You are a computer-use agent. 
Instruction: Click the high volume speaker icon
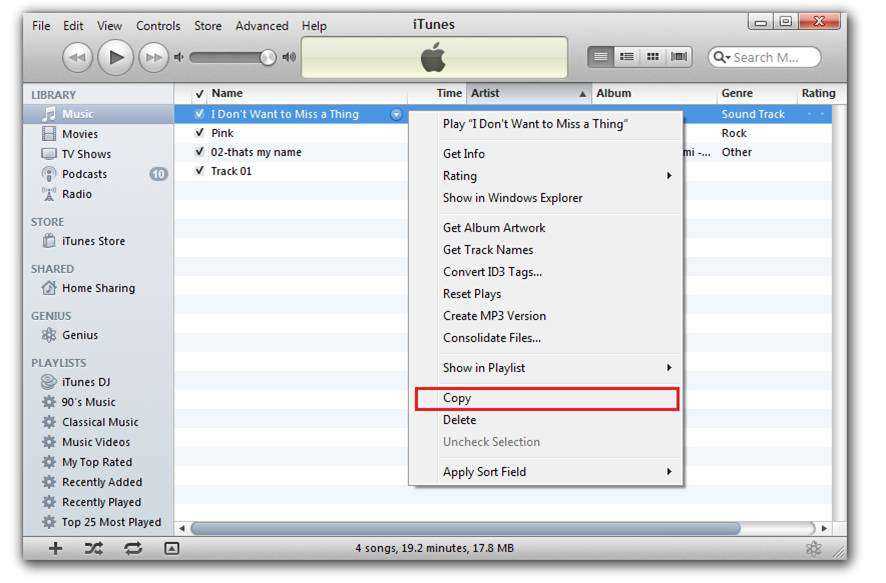click(x=289, y=57)
